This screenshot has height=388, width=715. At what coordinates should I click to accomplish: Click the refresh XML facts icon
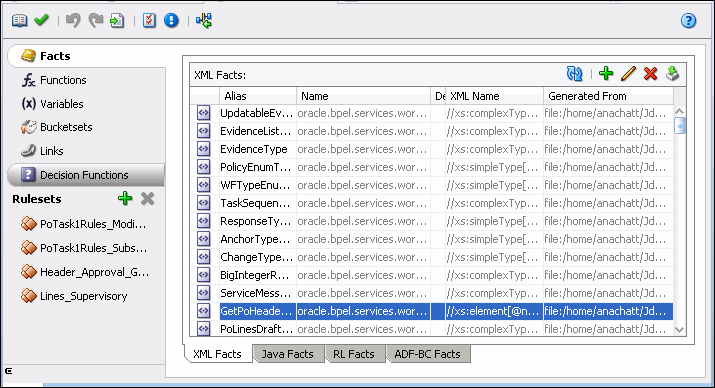(x=575, y=73)
